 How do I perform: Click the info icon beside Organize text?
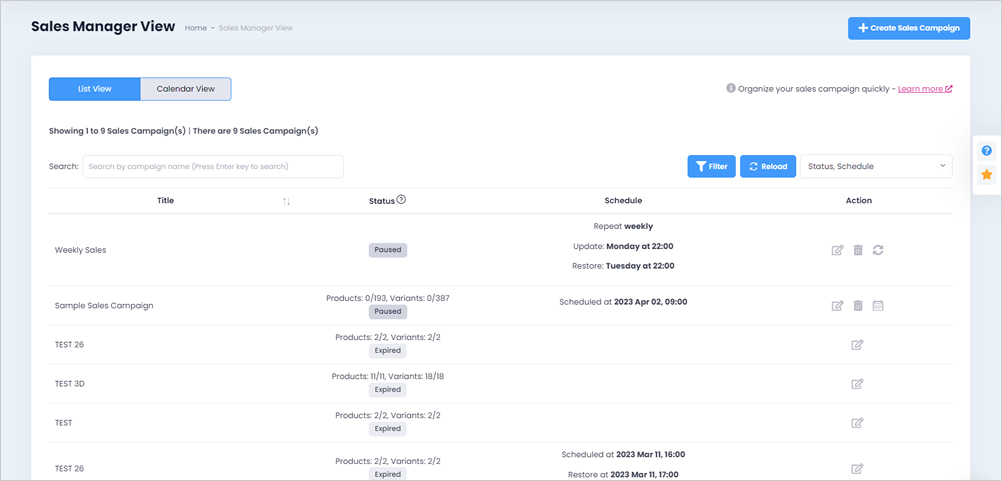click(731, 88)
